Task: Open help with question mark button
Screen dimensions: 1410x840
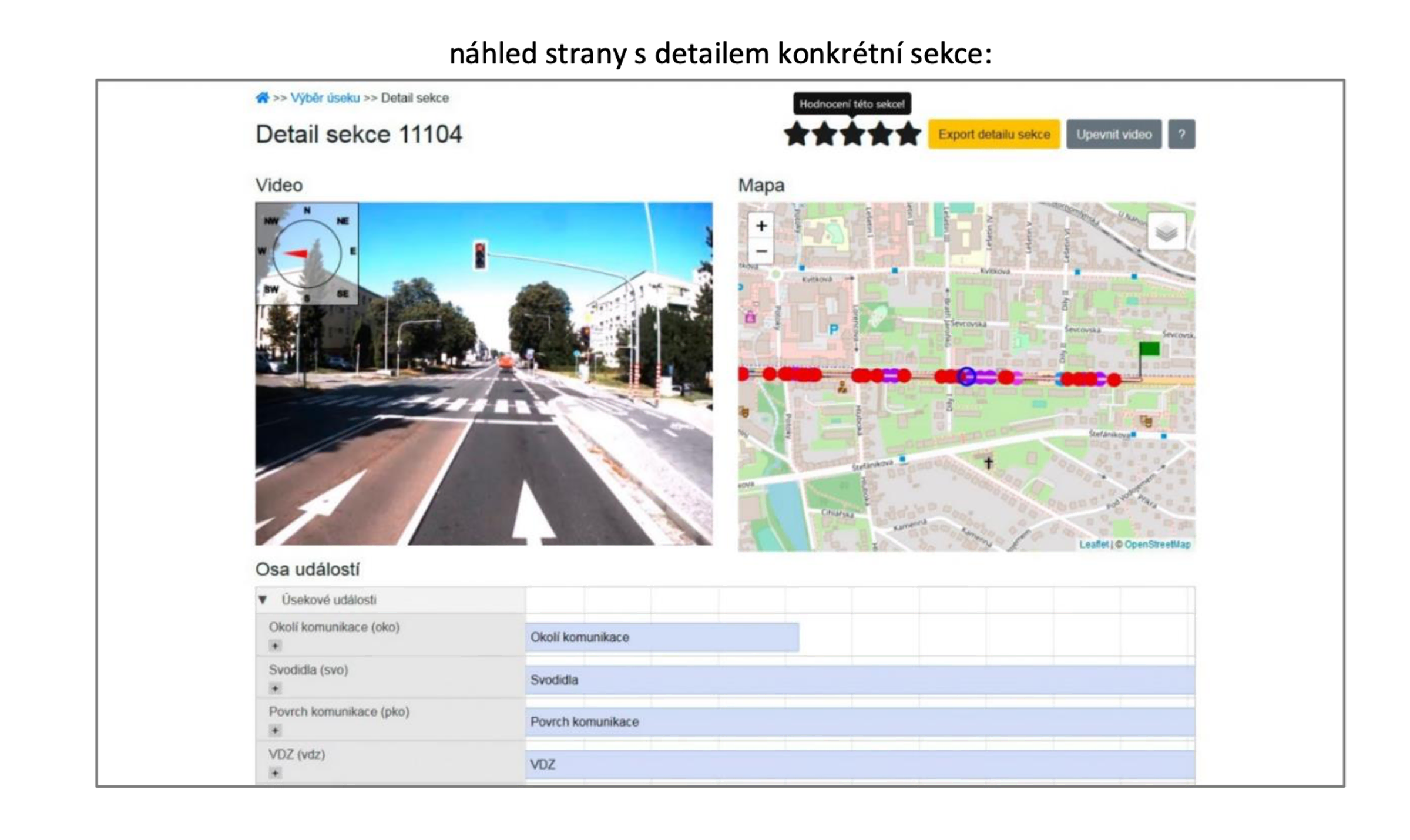Action: click(1181, 134)
